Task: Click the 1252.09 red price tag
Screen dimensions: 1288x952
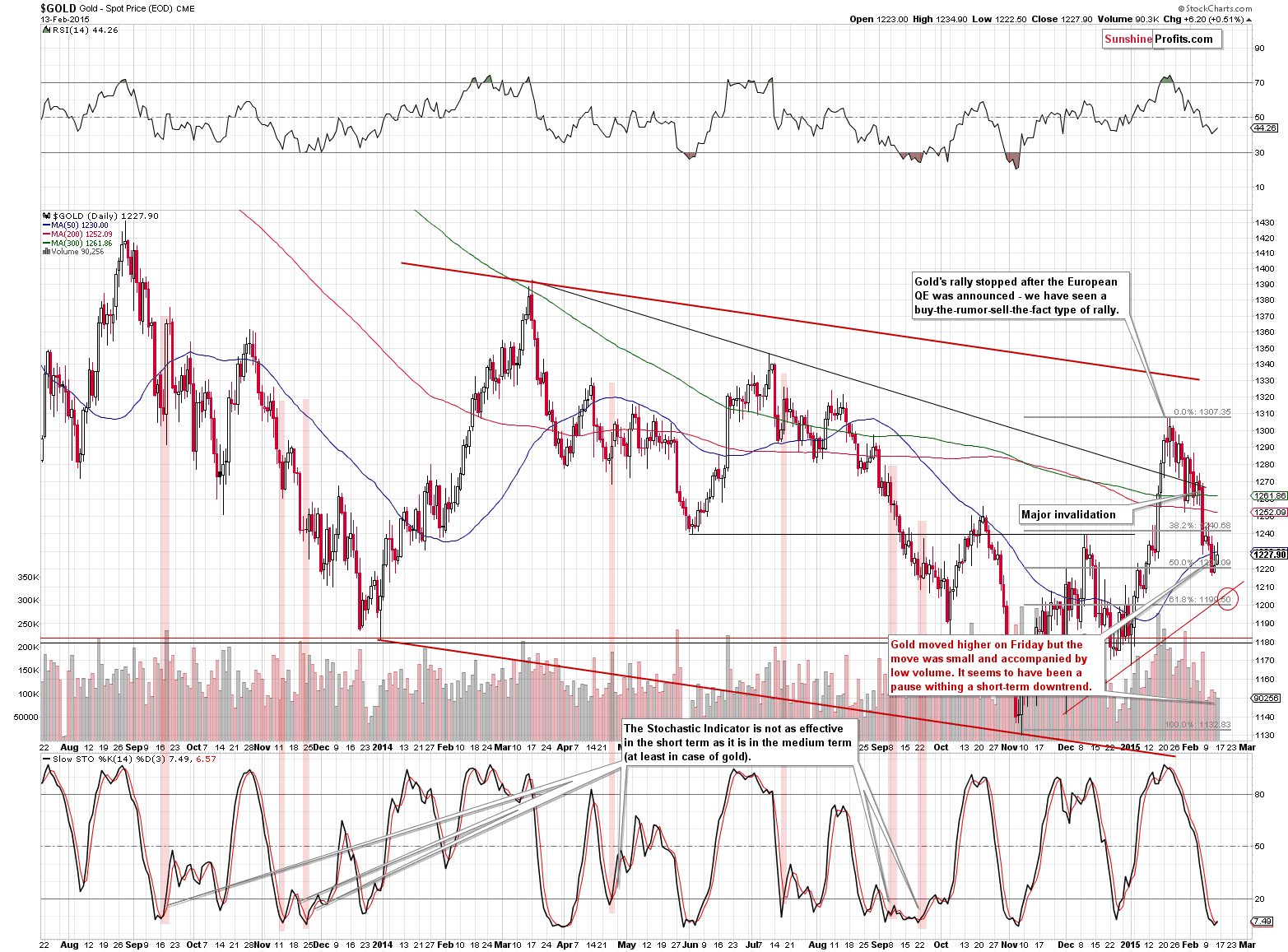Action: [x=1268, y=512]
